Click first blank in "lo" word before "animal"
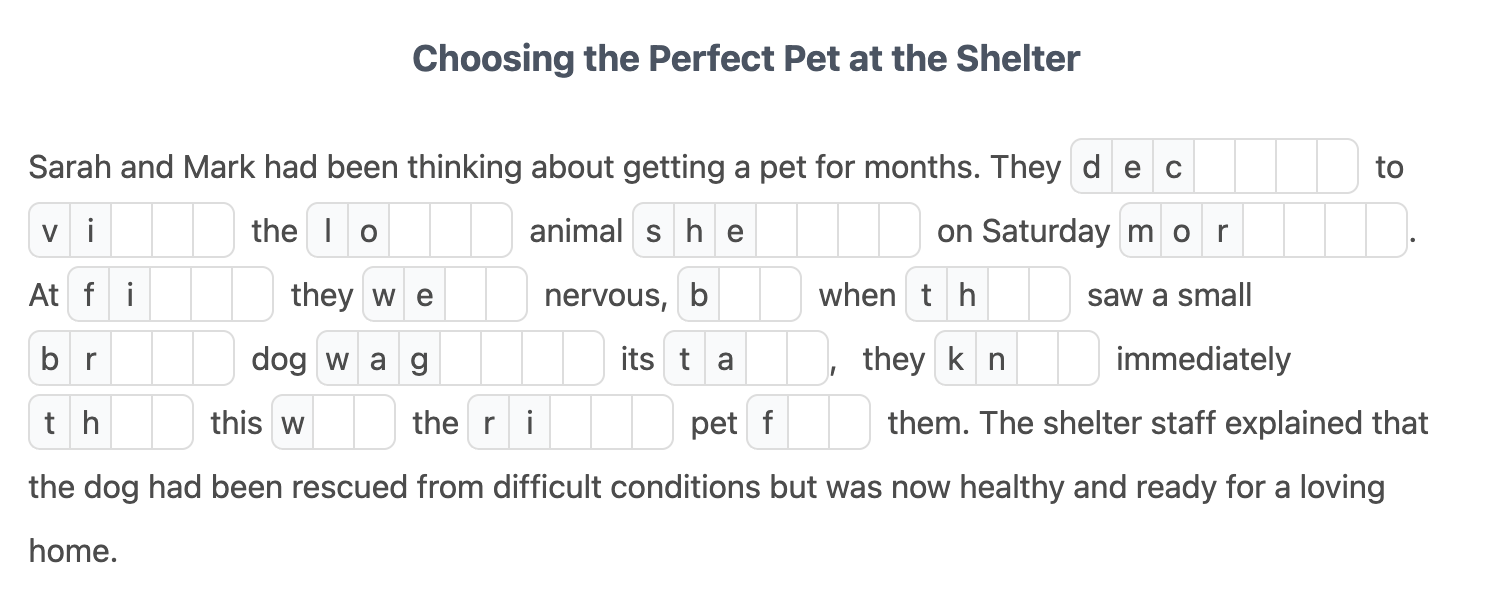Viewport: 1488px width, 612px height. [410, 231]
